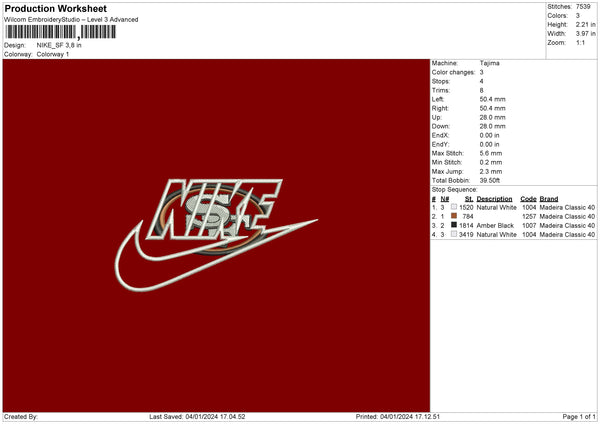Click the Machine value Tajima
This screenshot has height=424, width=600.
tap(489, 63)
